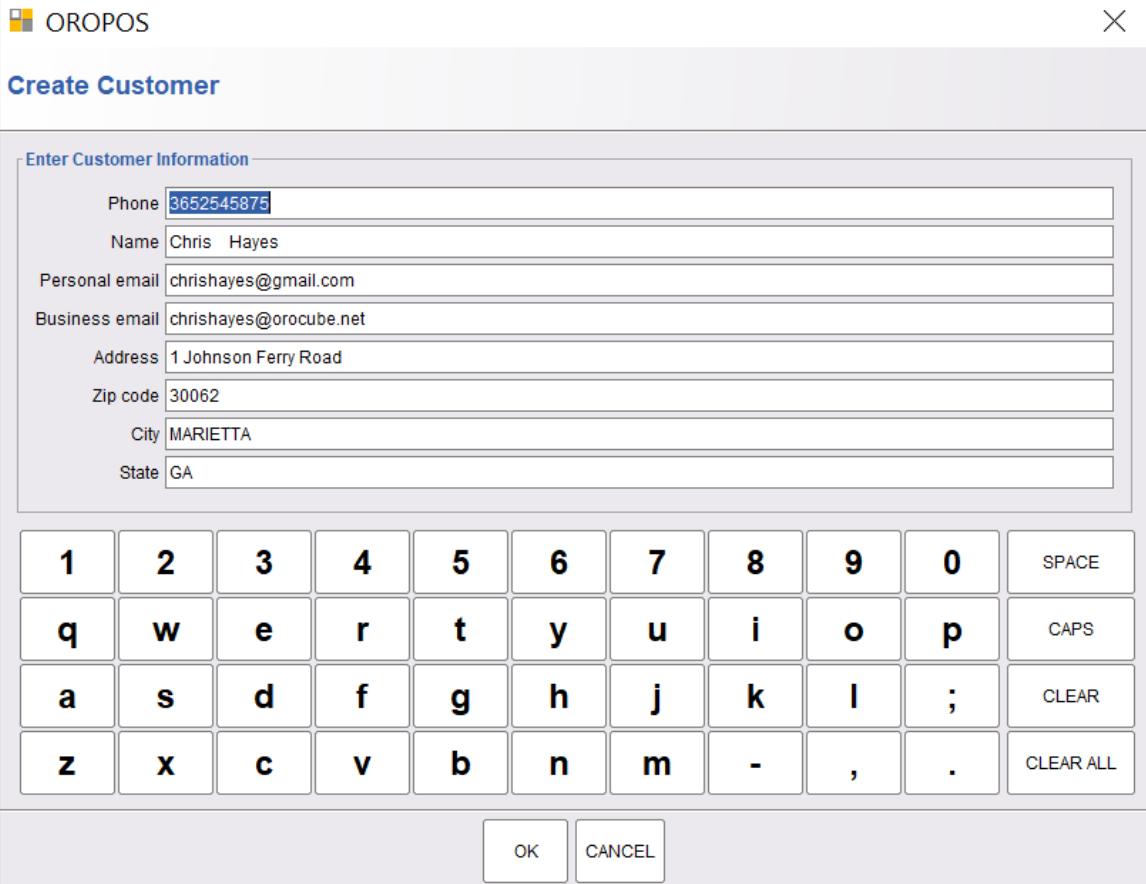Tap the letter n key
This screenshot has width=1146, height=884.
click(x=559, y=763)
